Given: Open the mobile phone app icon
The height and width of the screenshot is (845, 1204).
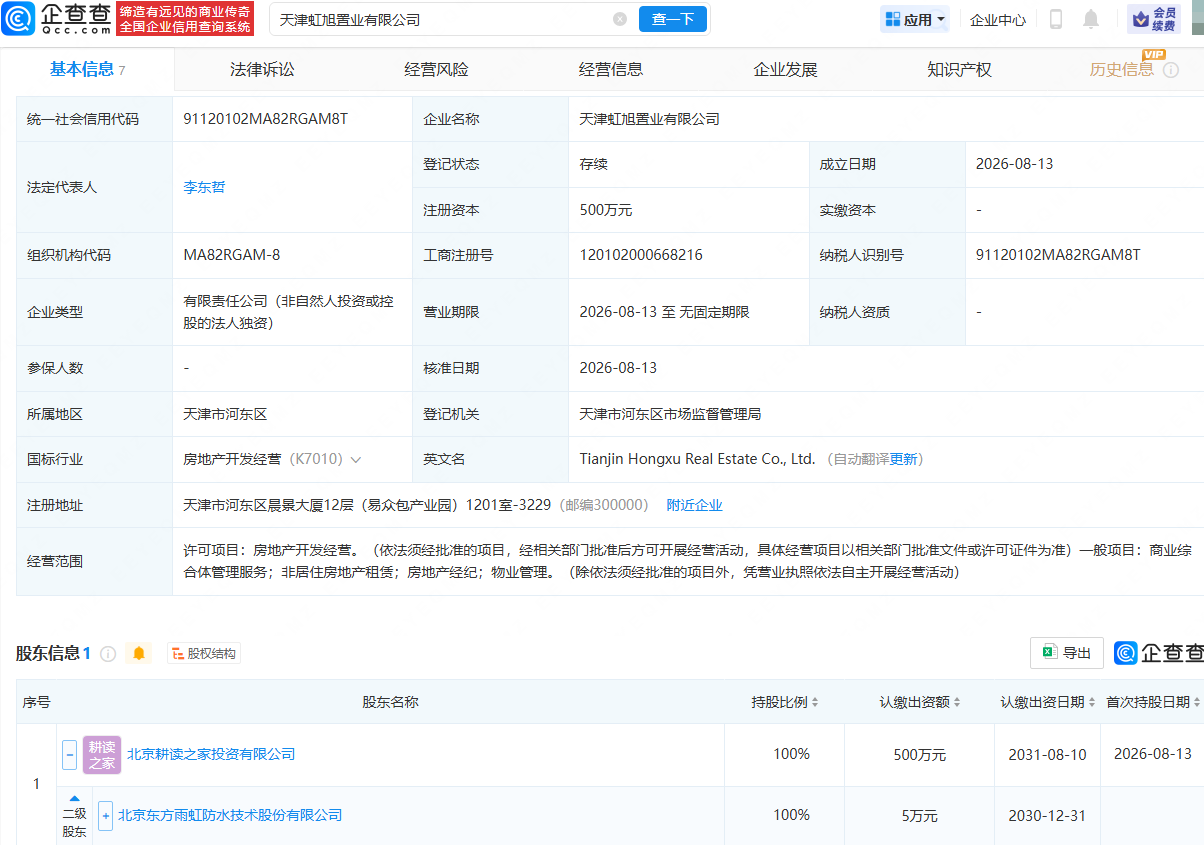Looking at the screenshot, I should [1056, 19].
